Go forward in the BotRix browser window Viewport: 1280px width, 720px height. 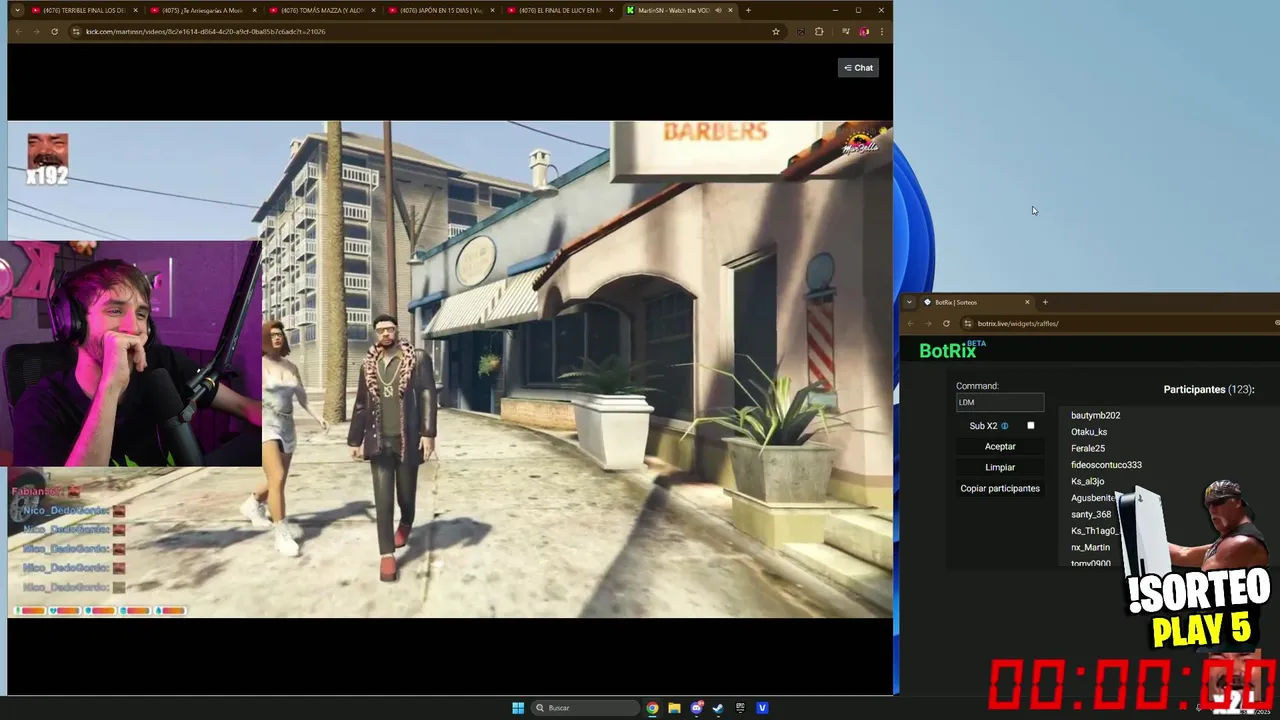(928, 323)
